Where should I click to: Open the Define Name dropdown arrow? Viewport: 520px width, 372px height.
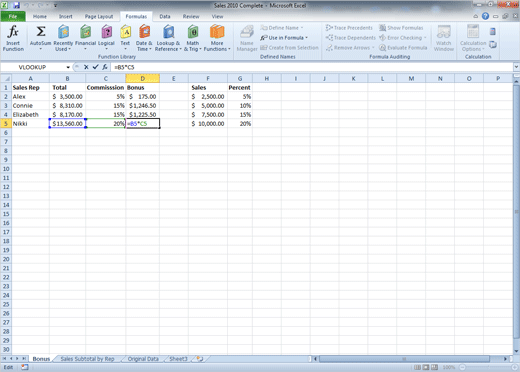click(x=302, y=28)
